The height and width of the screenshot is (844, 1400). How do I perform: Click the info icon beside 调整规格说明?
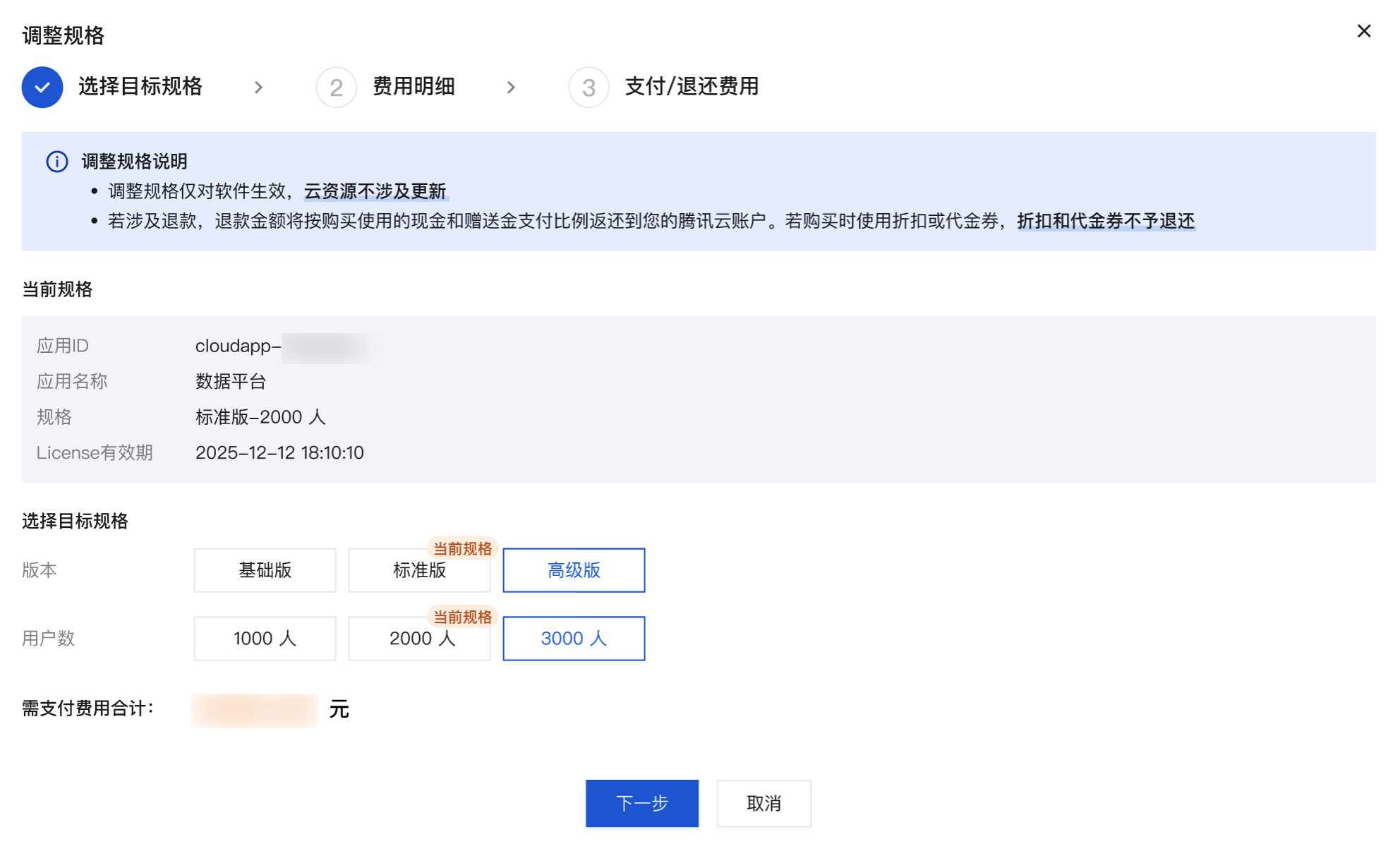pyautogui.click(x=56, y=162)
